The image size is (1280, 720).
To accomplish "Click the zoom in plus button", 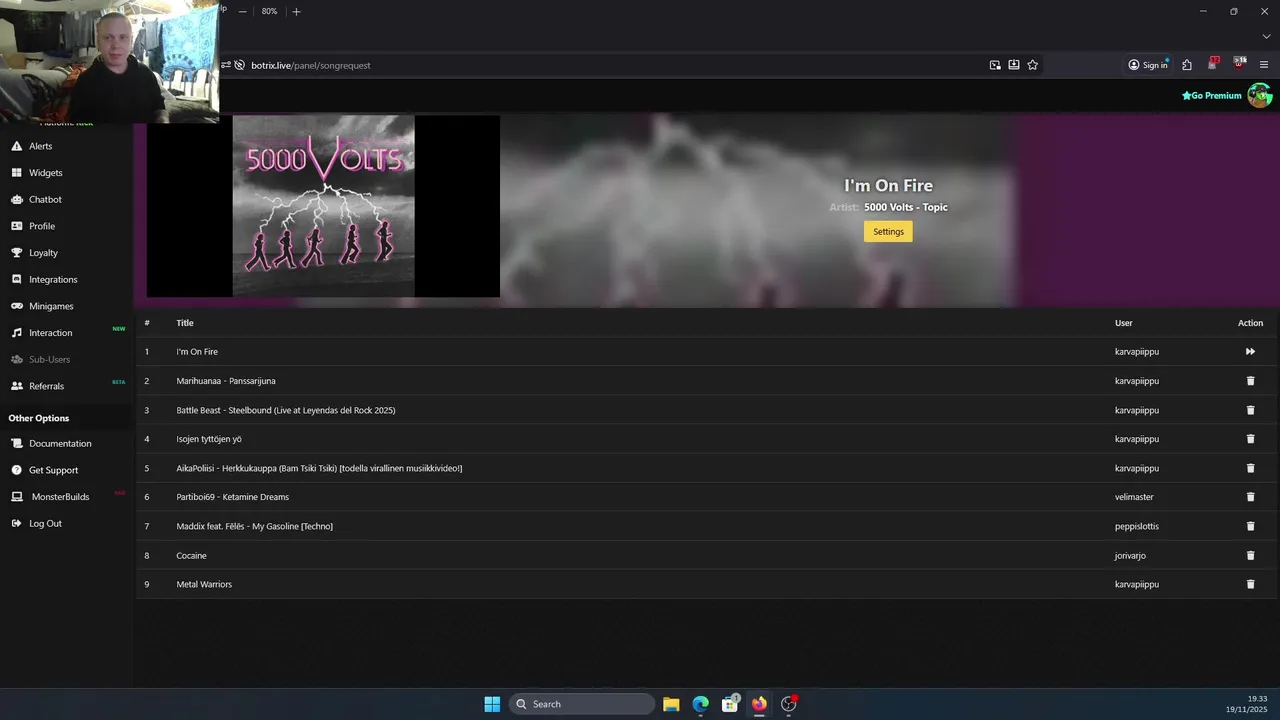I will click(x=296, y=11).
